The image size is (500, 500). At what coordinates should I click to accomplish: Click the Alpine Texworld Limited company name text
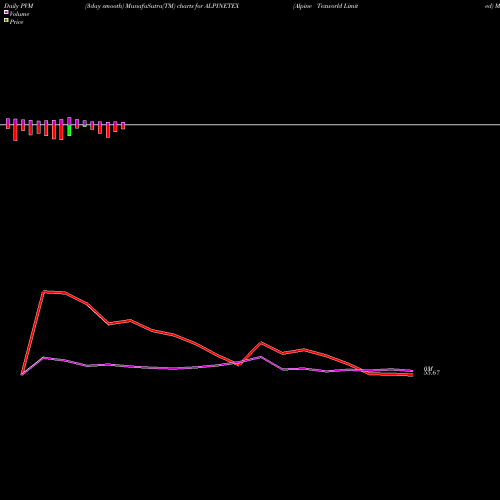(325, 6)
